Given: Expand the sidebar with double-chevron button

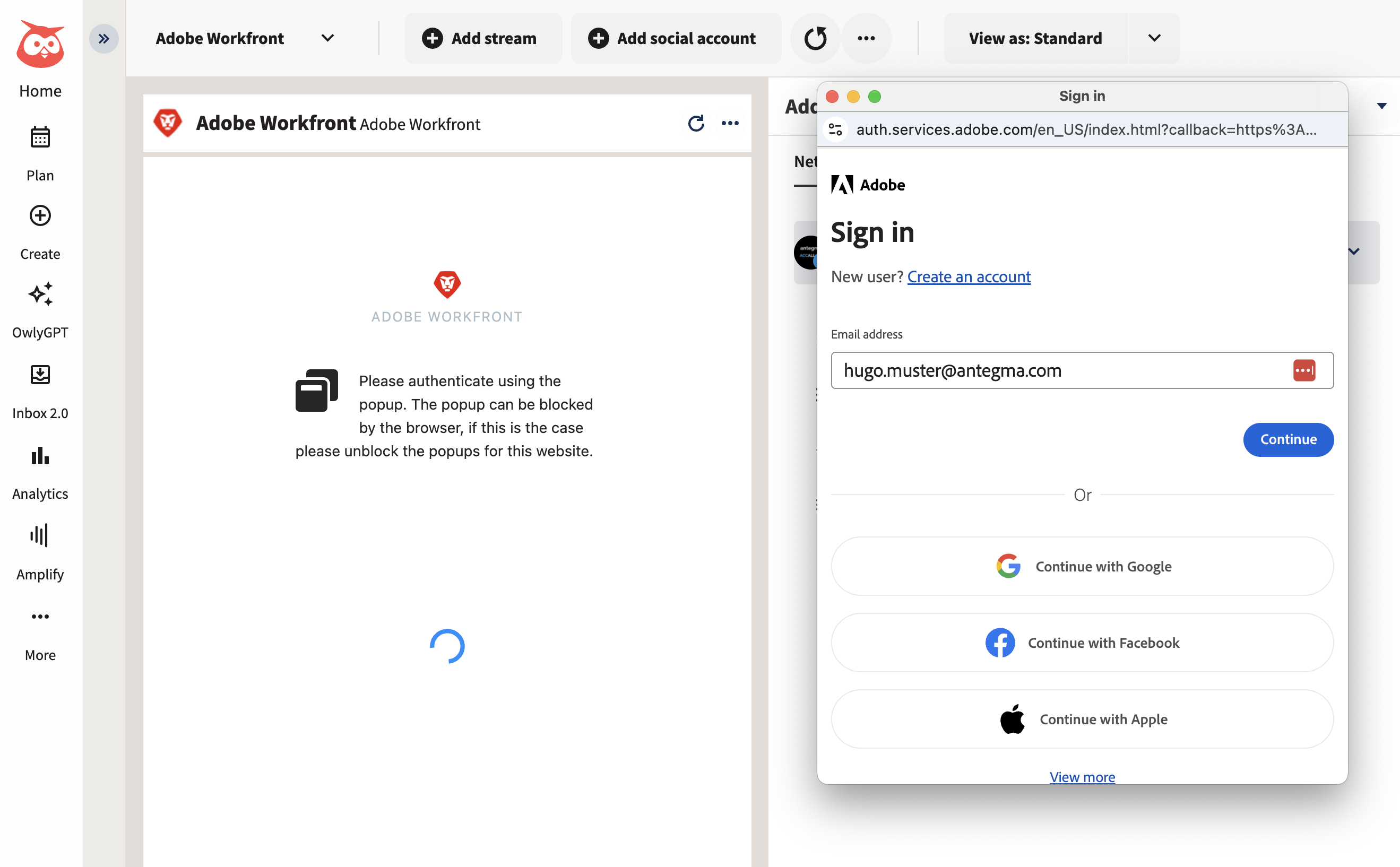Looking at the screenshot, I should pyautogui.click(x=104, y=38).
